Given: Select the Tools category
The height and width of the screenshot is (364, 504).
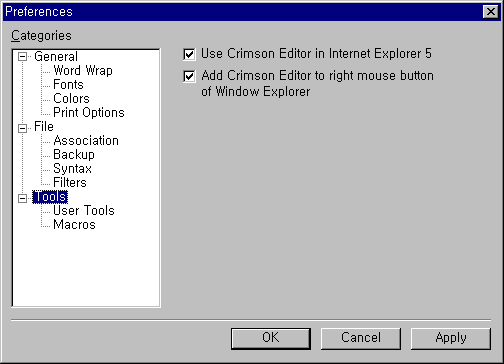Looking at the screenshot, I should coord(50,197).
